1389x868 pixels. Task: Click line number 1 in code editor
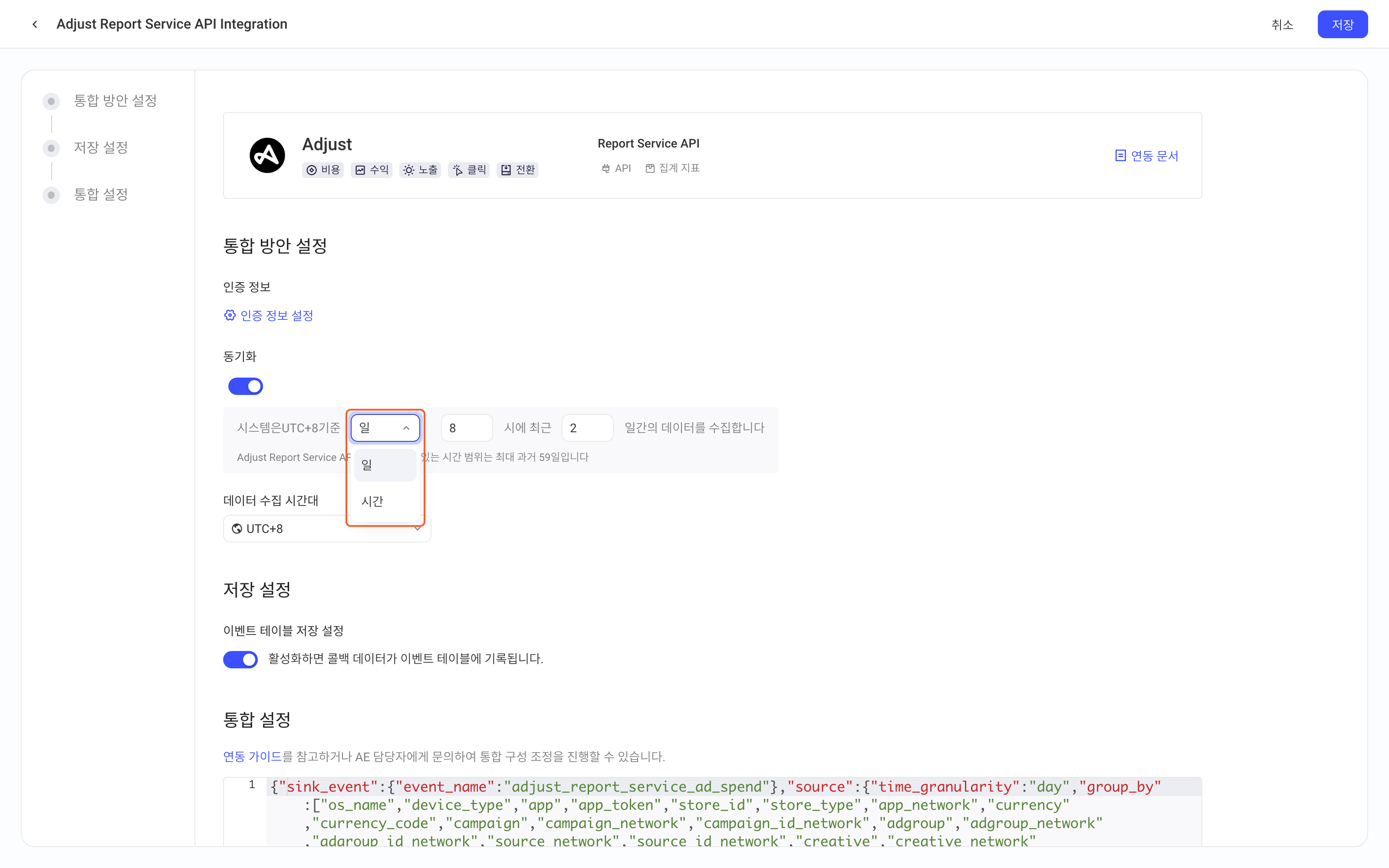tap(251, 785)
